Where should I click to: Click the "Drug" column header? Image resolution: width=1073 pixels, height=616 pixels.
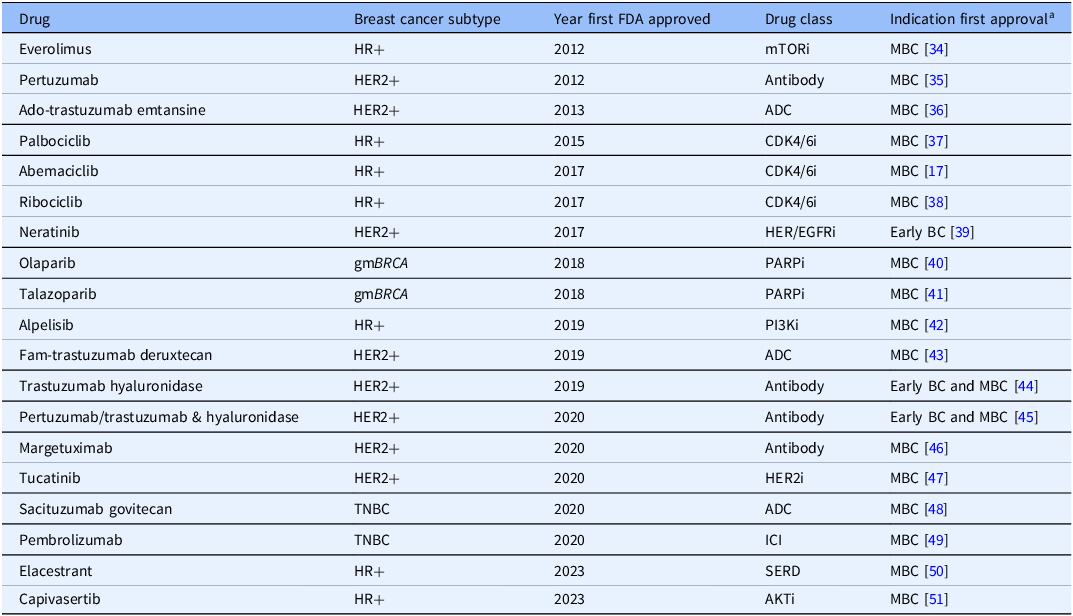click(x=34, y=19)
